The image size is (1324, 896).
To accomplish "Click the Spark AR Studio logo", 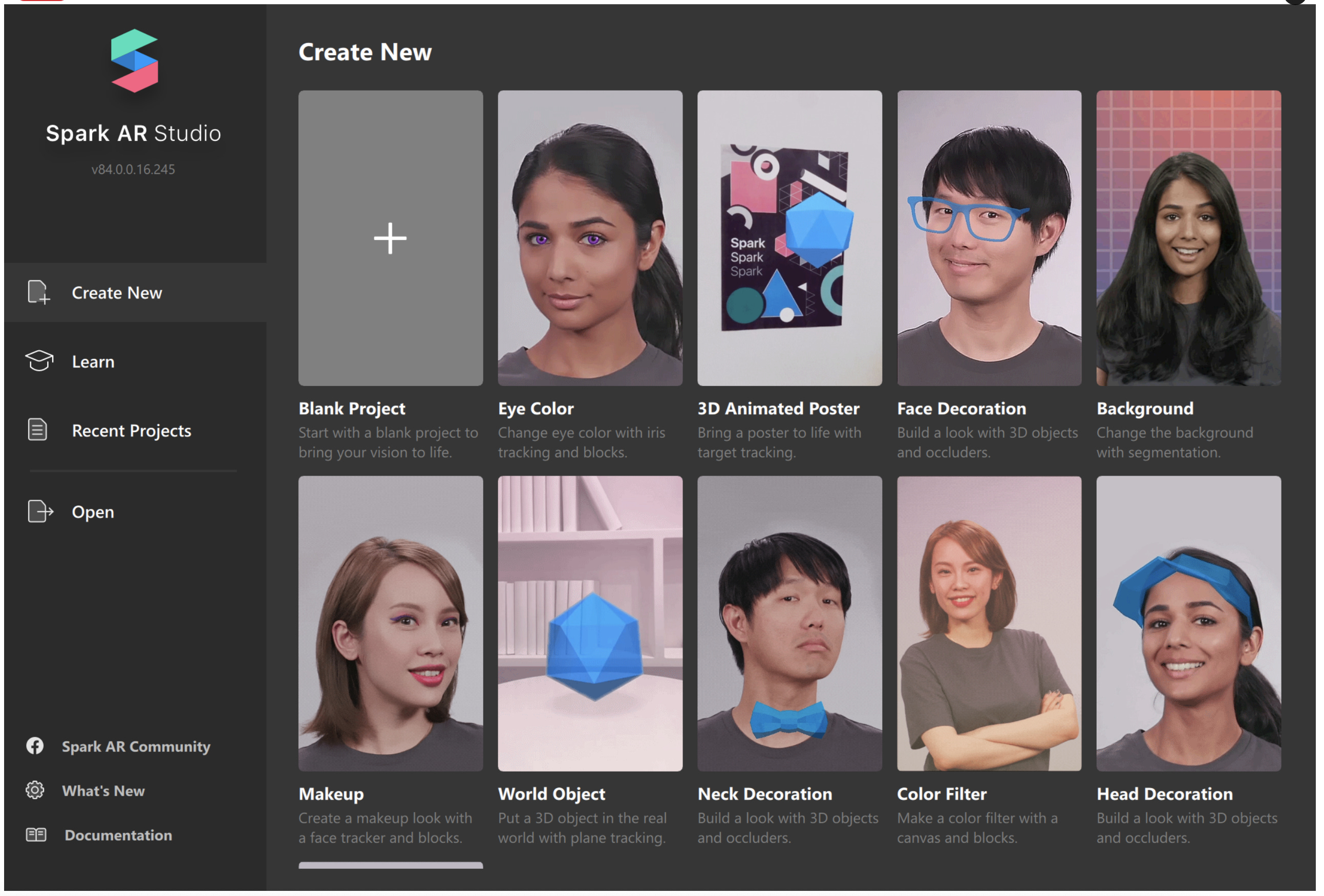I will click(135, 61).
